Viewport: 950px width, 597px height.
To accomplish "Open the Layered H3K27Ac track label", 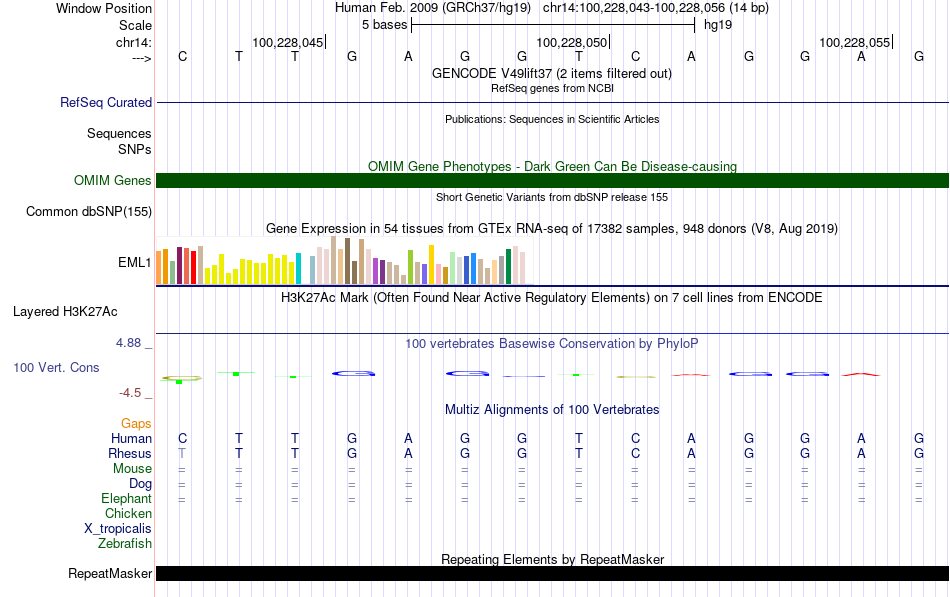I will click(65, 312).
